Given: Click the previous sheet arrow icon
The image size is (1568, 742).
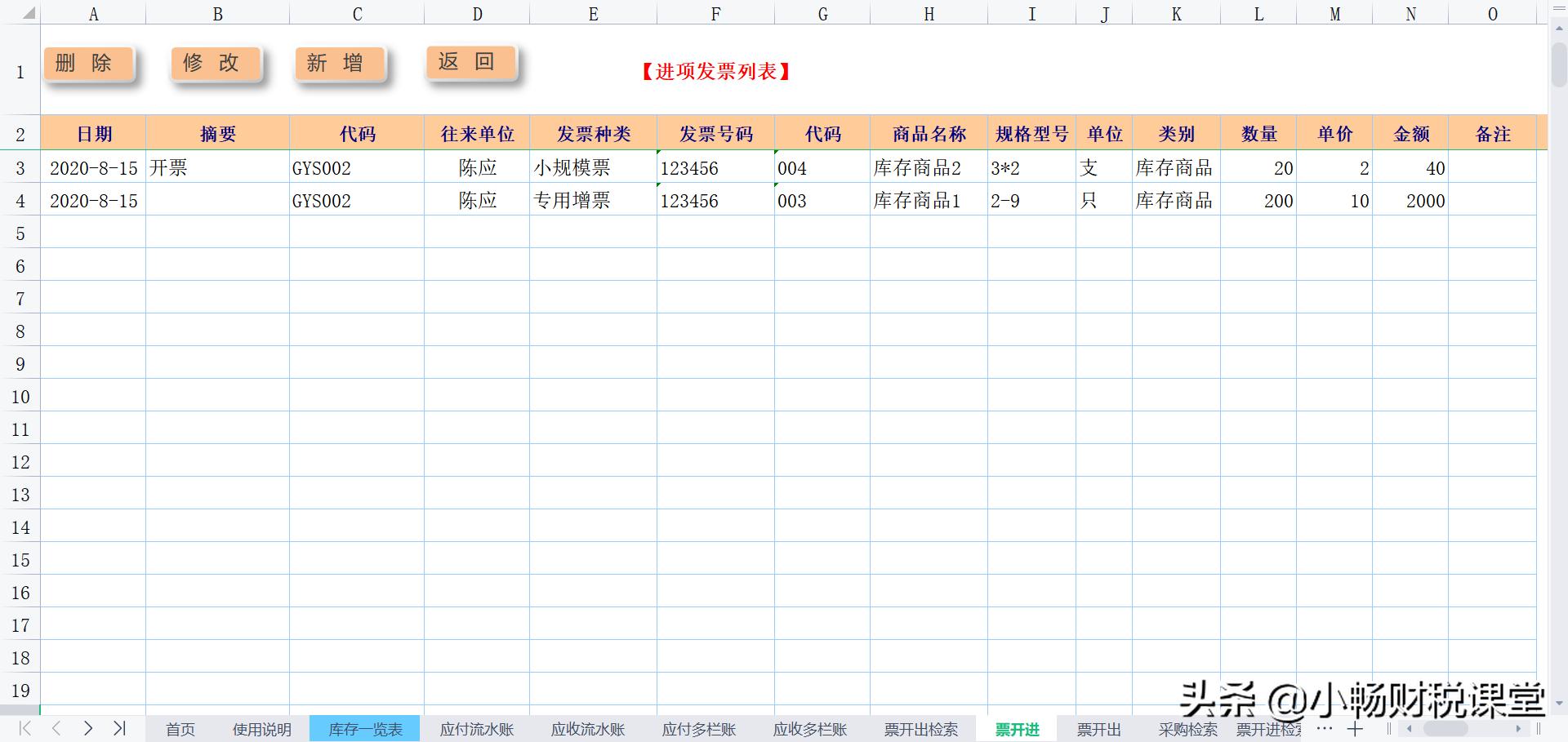Looking at the screenshot, I should pyautogui.click(x=56, y=730).
